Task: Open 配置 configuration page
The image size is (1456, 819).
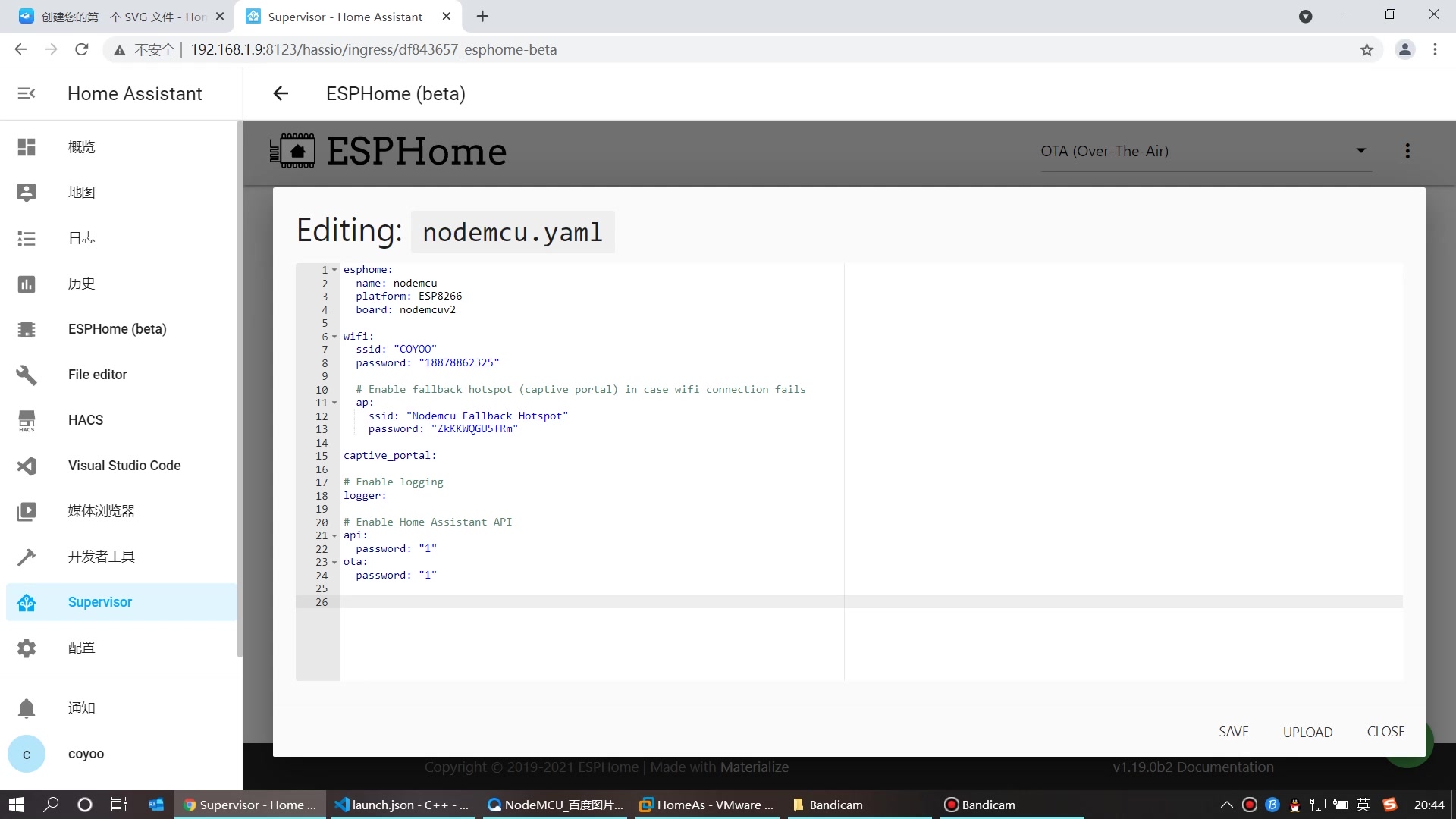Action: 121,648
